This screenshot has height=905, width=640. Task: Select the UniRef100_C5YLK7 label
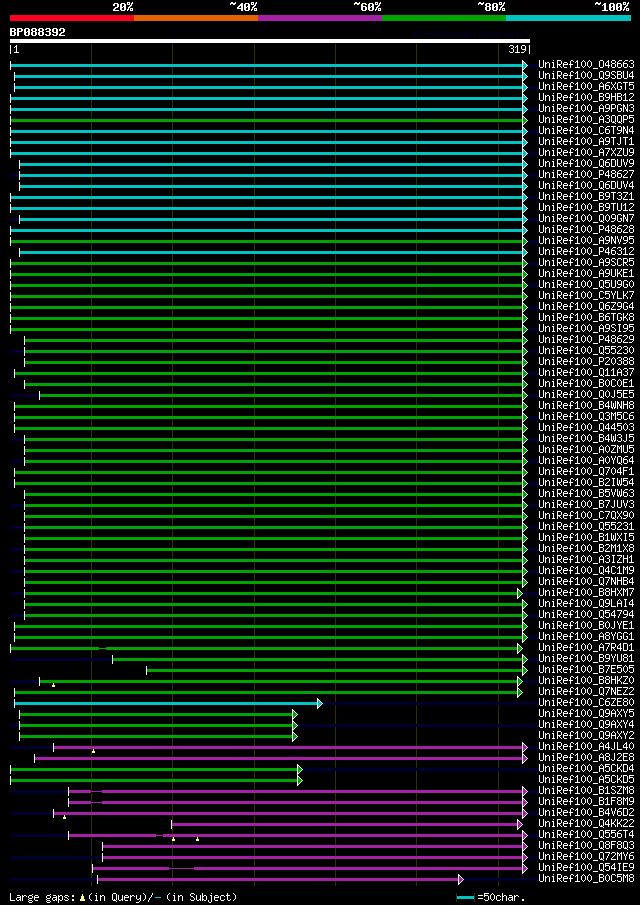[586, 296]
